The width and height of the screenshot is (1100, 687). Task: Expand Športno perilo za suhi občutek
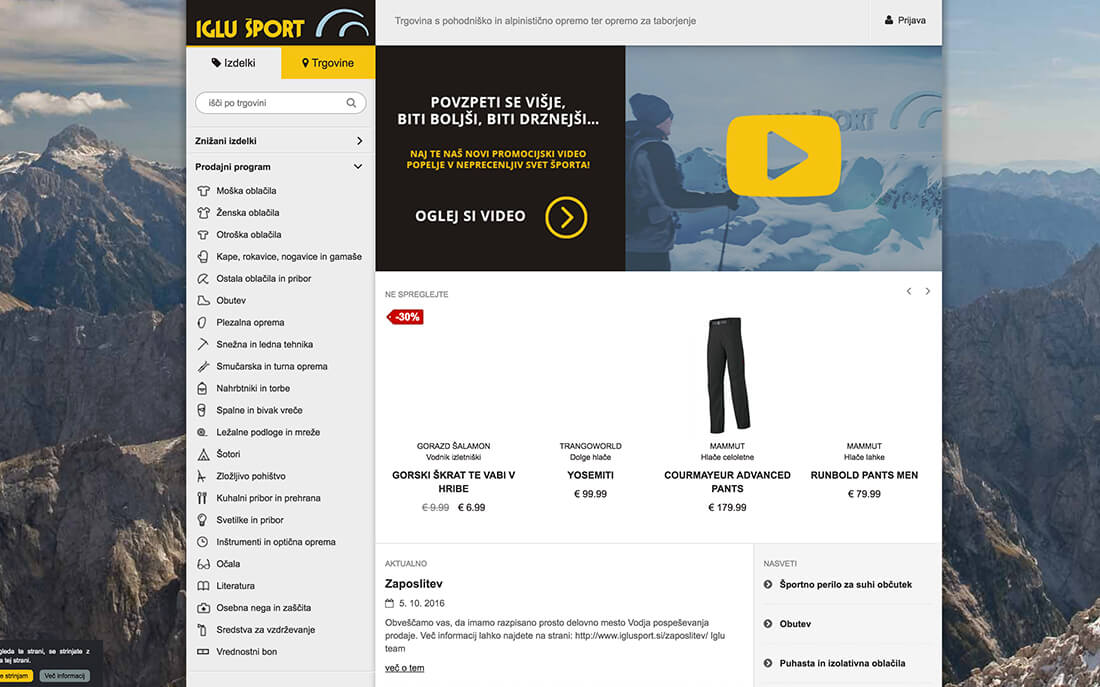845,585
